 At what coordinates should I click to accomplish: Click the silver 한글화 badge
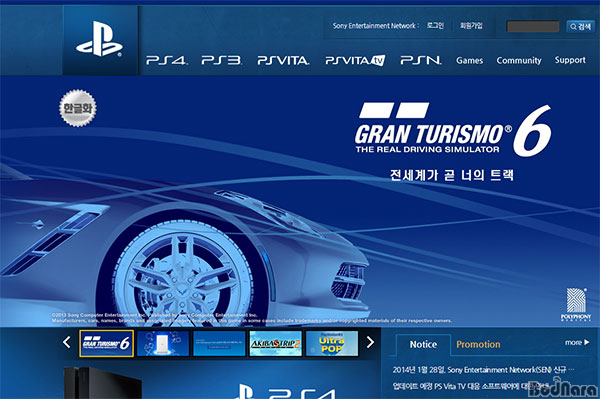78,108
